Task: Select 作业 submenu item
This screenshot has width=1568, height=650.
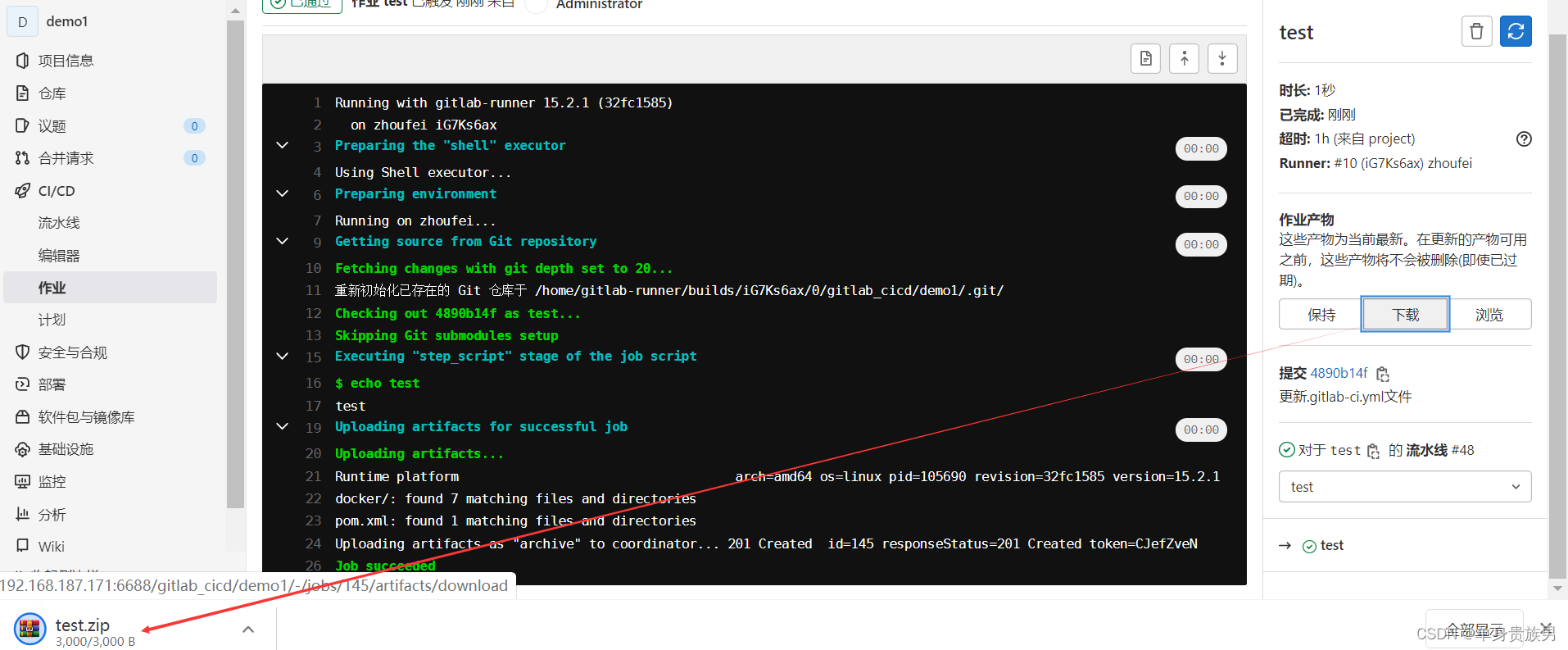Action: [110, 288]
